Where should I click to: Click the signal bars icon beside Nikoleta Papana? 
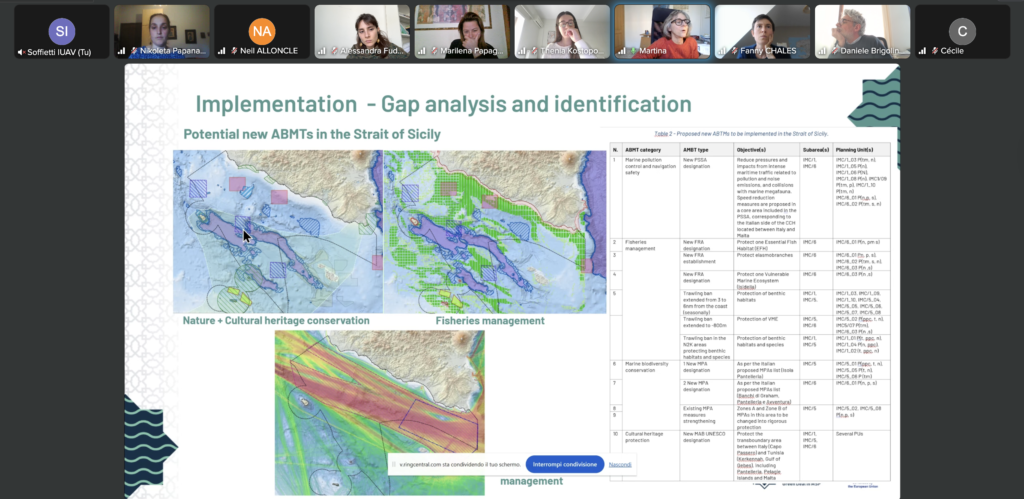tap(121, 51)
